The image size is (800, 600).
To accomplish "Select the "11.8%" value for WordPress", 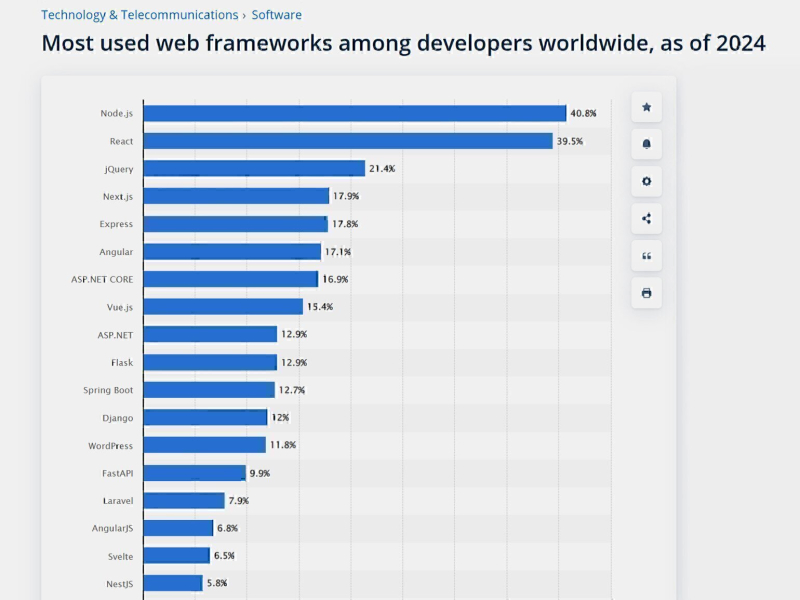I will (x=283, y=445).
